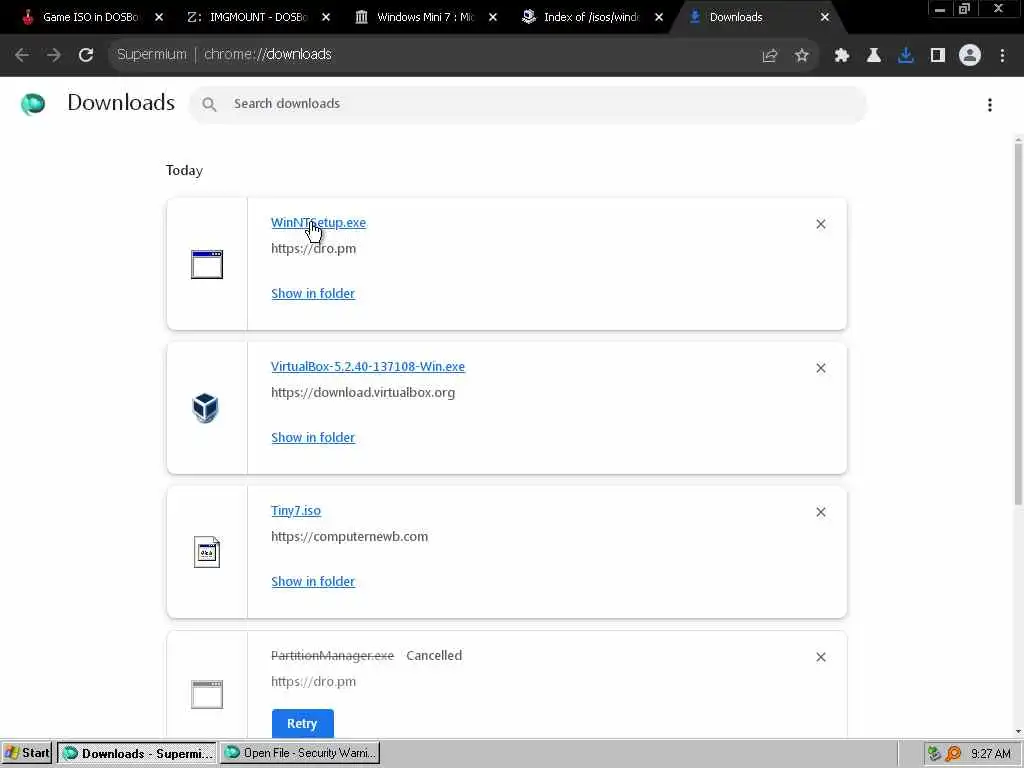Image resolution: width=1024 pixels, height=768 pixels.
Task: Go back using the browser back arrow
Action: click(x=22, y=55)
